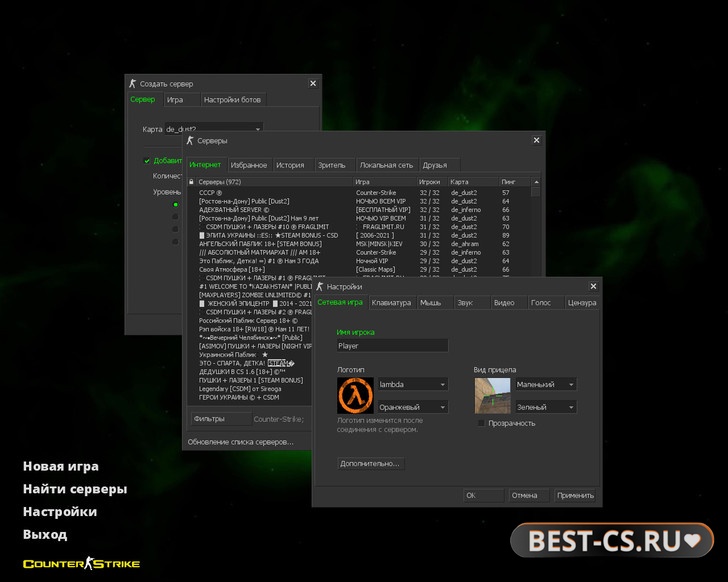This screenshot has height=582, width=728.
Task: Sort by Карта column header
Action: tap(473, 182)
